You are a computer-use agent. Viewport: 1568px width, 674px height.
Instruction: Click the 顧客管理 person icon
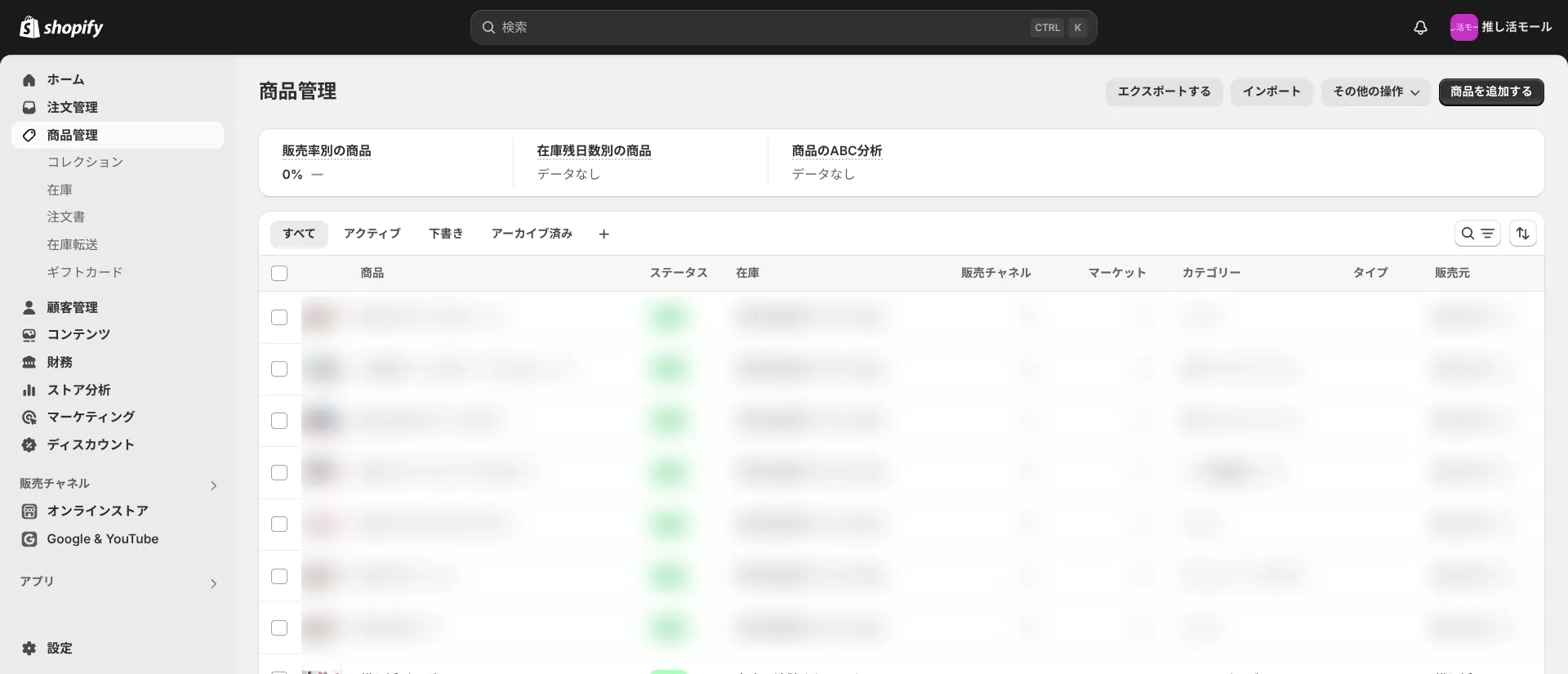[x=29, y=307]
